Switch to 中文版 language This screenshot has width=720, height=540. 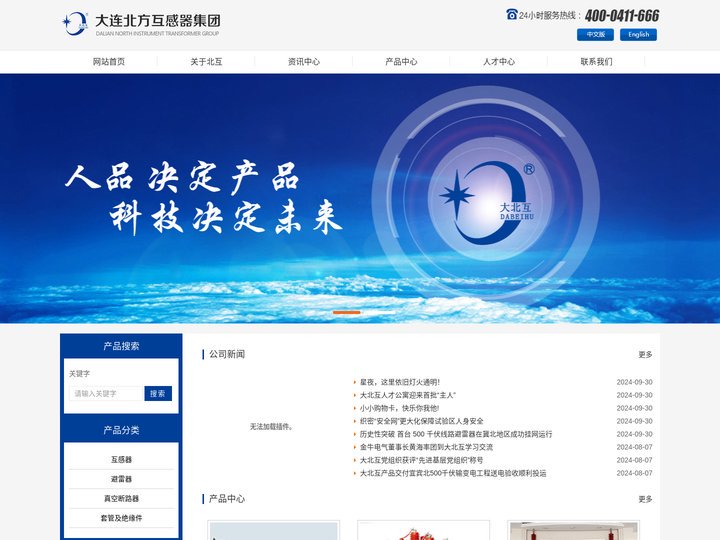click(x=595, y=34)
